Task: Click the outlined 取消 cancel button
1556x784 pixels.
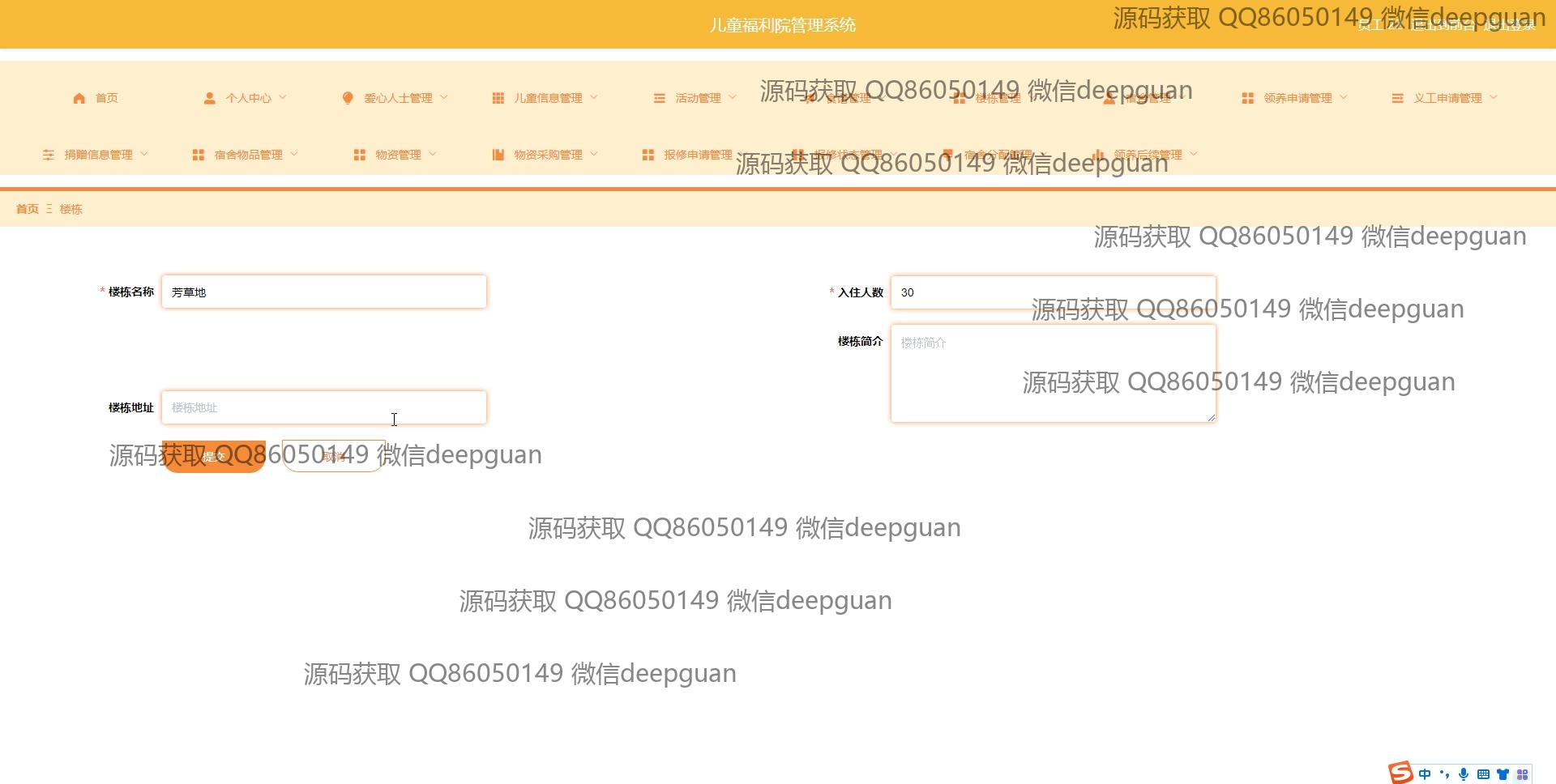Action: point(333,456)
